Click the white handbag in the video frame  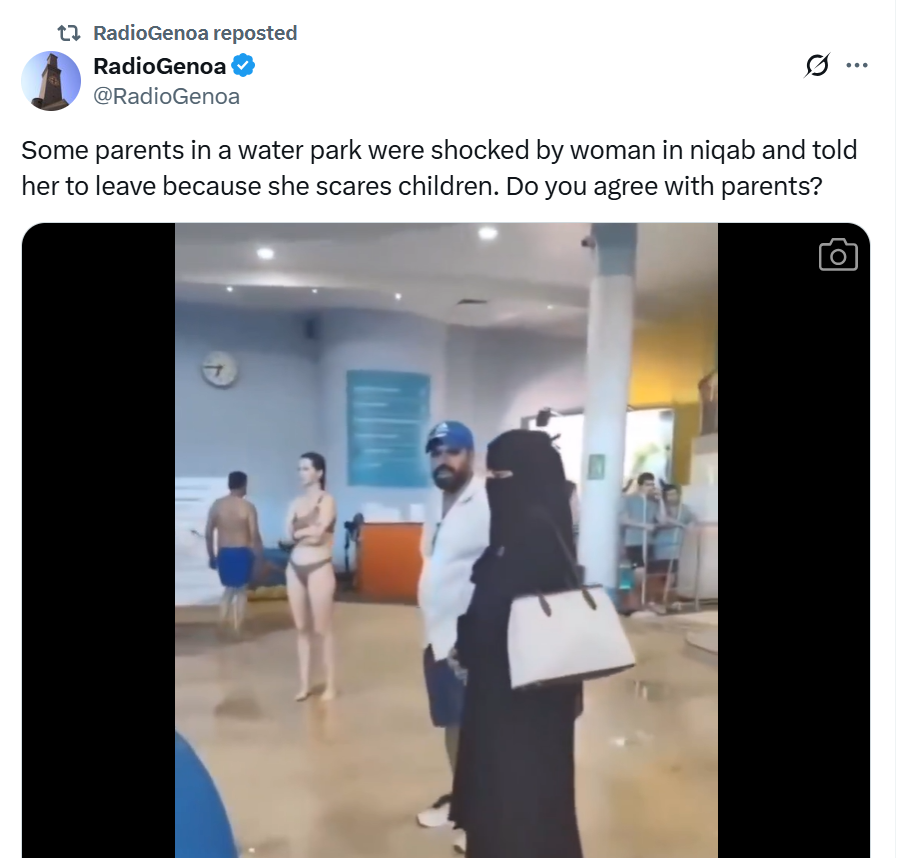(x=570, y=635)
